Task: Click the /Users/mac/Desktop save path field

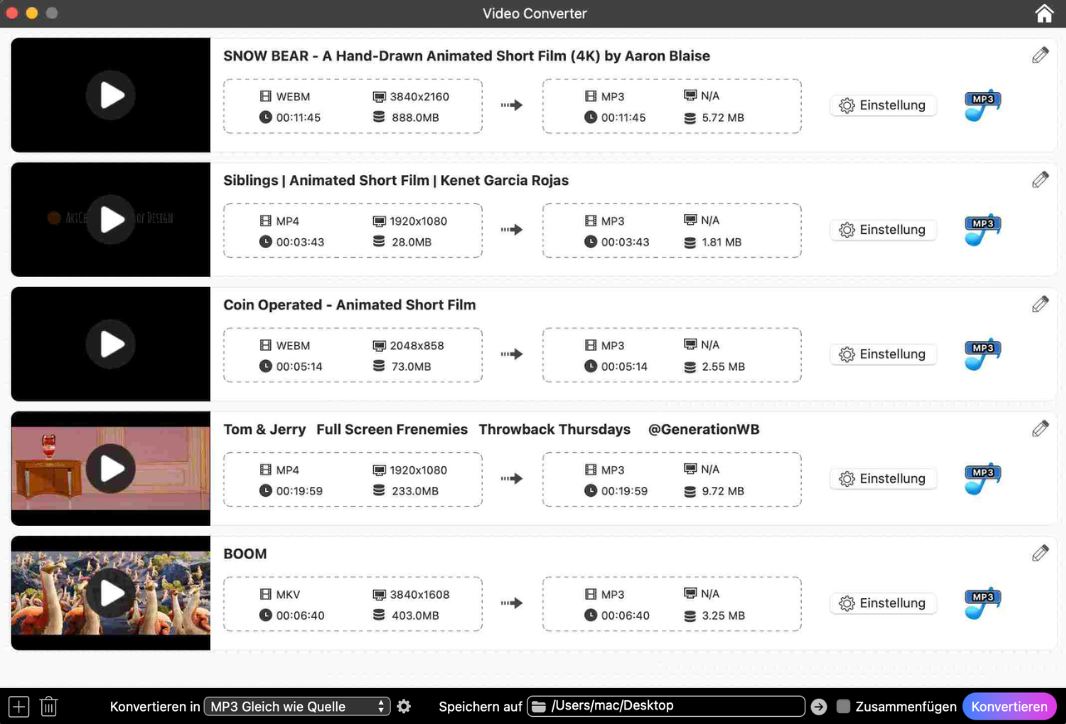Action: pos(666,706)
